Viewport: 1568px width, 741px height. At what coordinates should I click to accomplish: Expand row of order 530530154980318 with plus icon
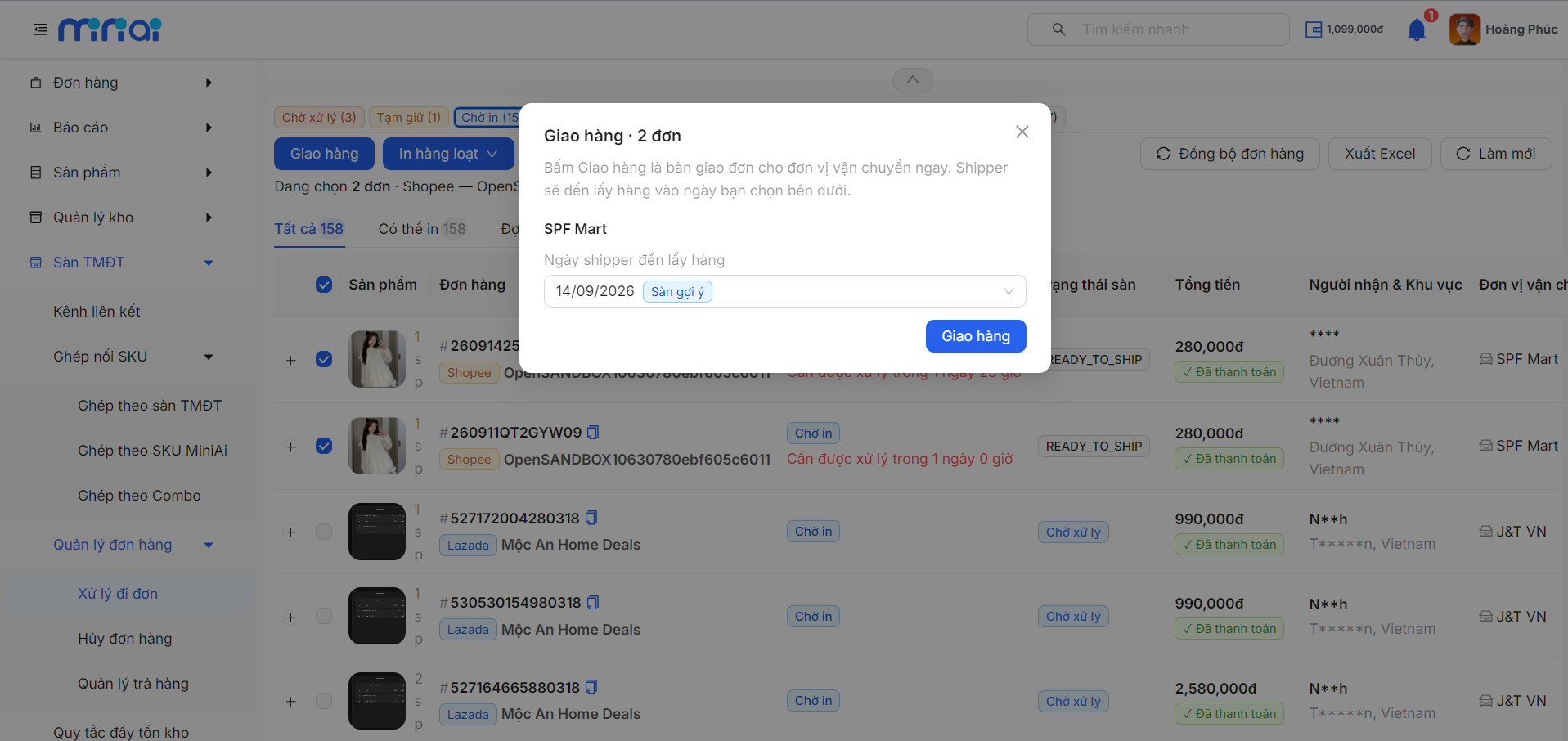point(291,617)
